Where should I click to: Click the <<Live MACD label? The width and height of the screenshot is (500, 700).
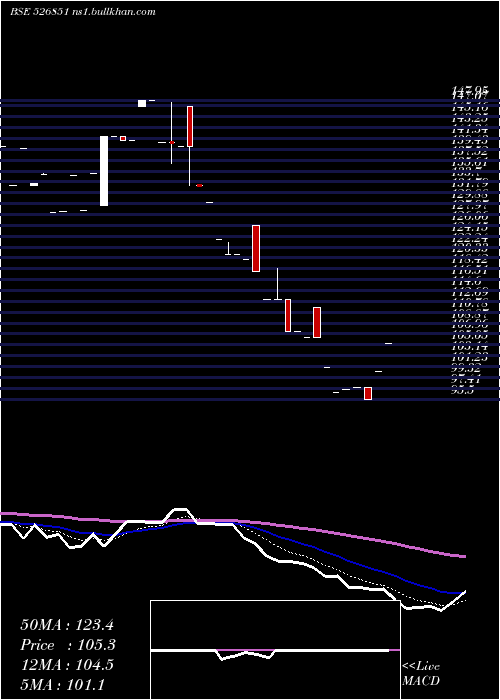pos(421,674)
